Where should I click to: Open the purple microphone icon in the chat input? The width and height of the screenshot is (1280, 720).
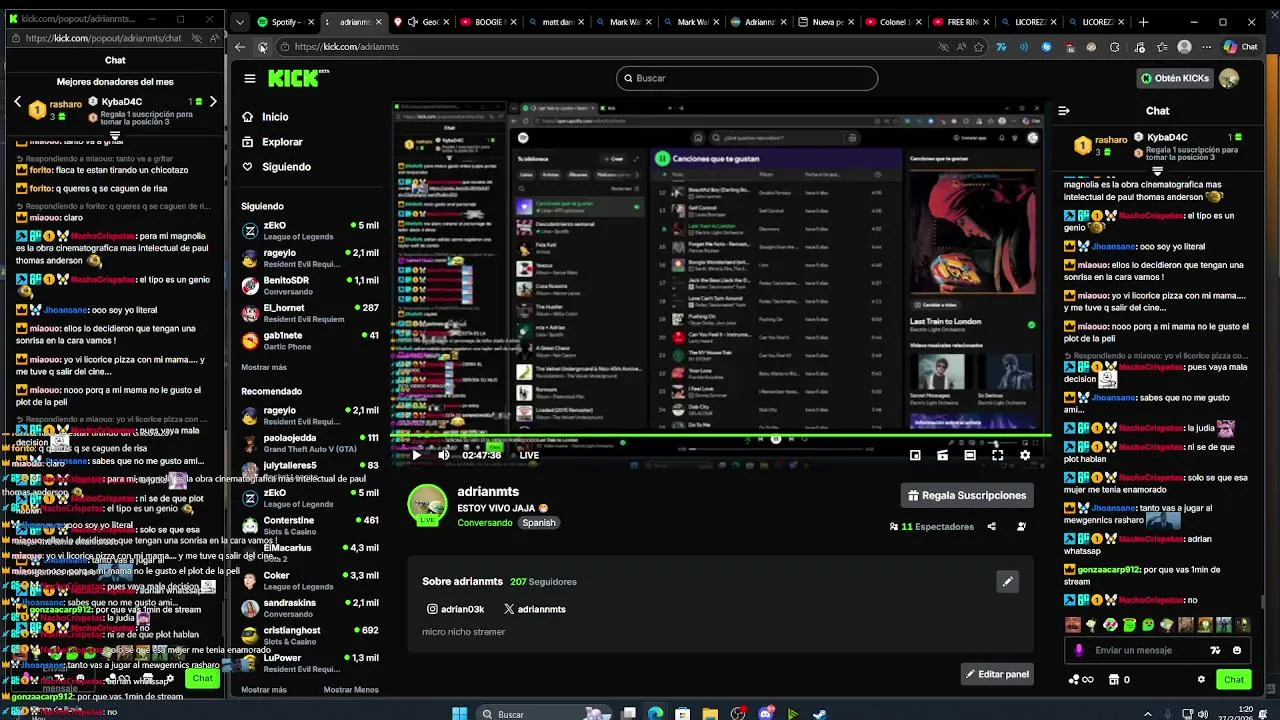pyautogui.click(x=1078, y=650)
